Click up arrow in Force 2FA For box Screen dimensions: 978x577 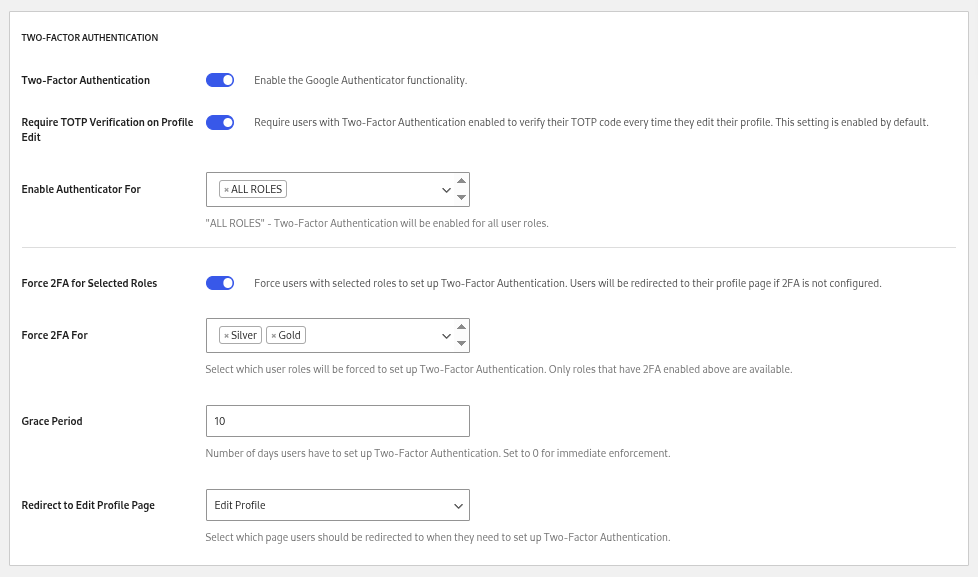pyautogui.click(x=461, y=327)
